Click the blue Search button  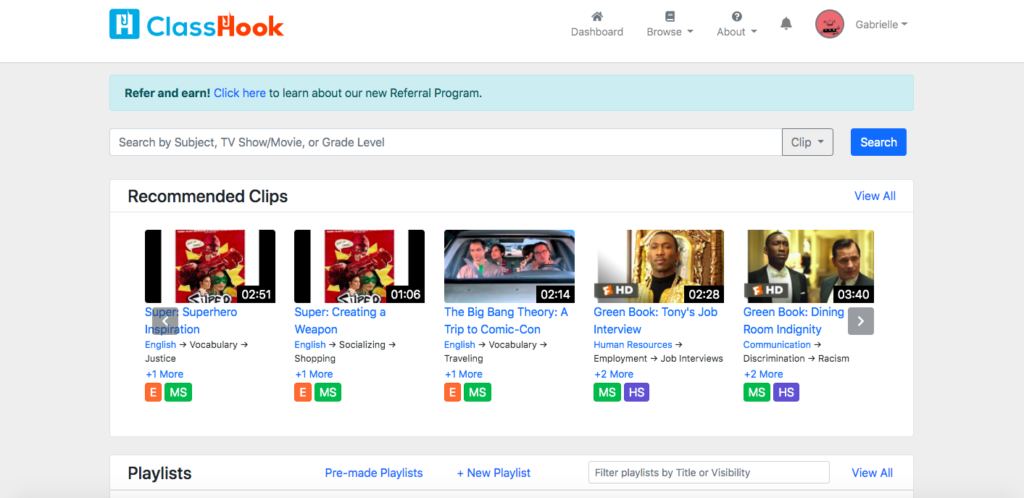[x=878, y=142]
